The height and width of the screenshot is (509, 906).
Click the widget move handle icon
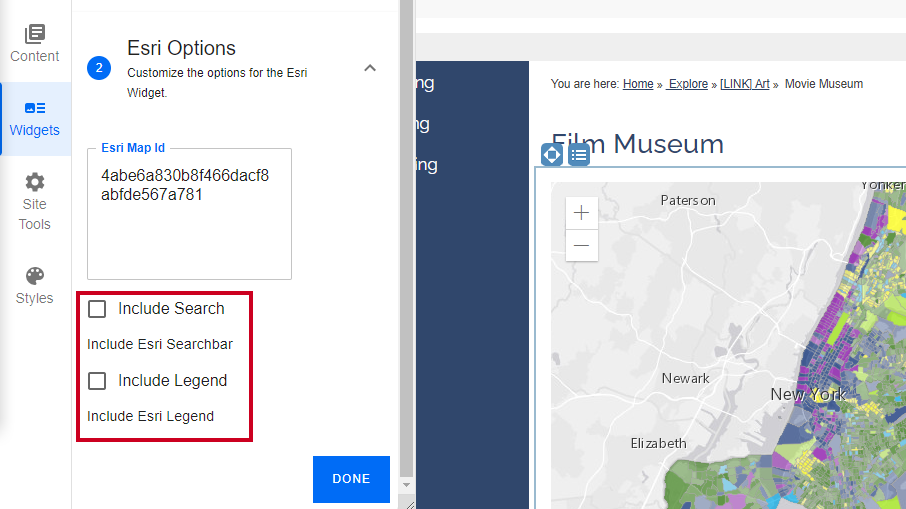point(552,155)
